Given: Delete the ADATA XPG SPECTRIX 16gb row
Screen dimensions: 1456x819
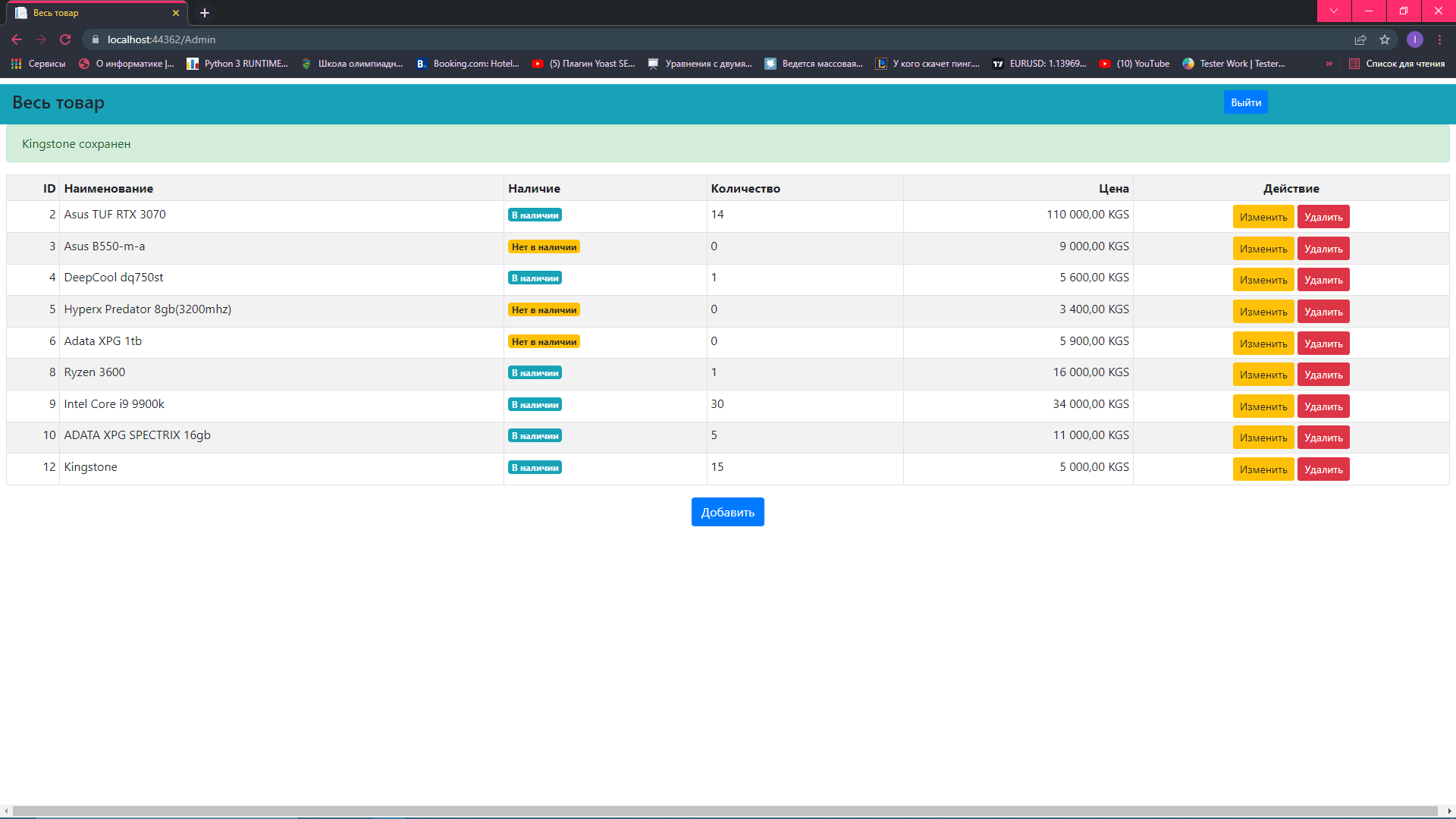Looking at the screenshot, I should tap(1323, 438).
